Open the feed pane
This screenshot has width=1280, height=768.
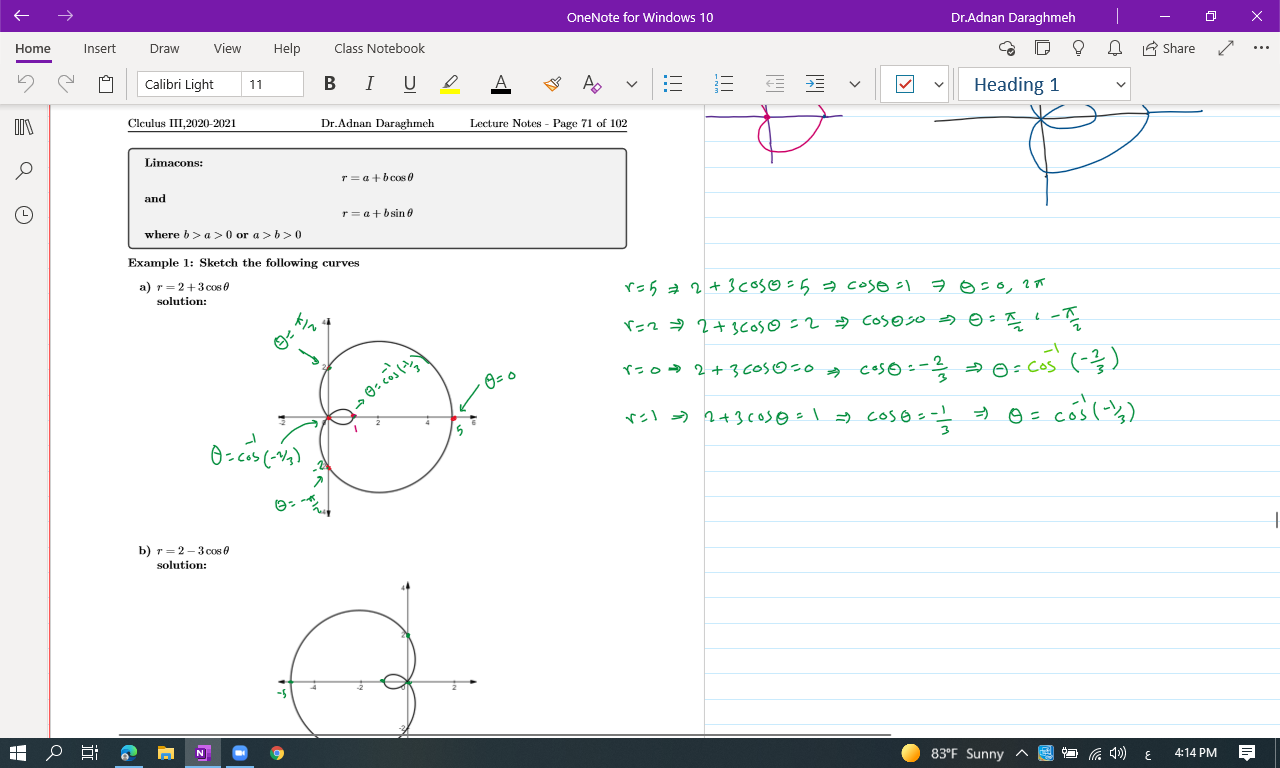pyautogui.click(x=1042, y=48)
